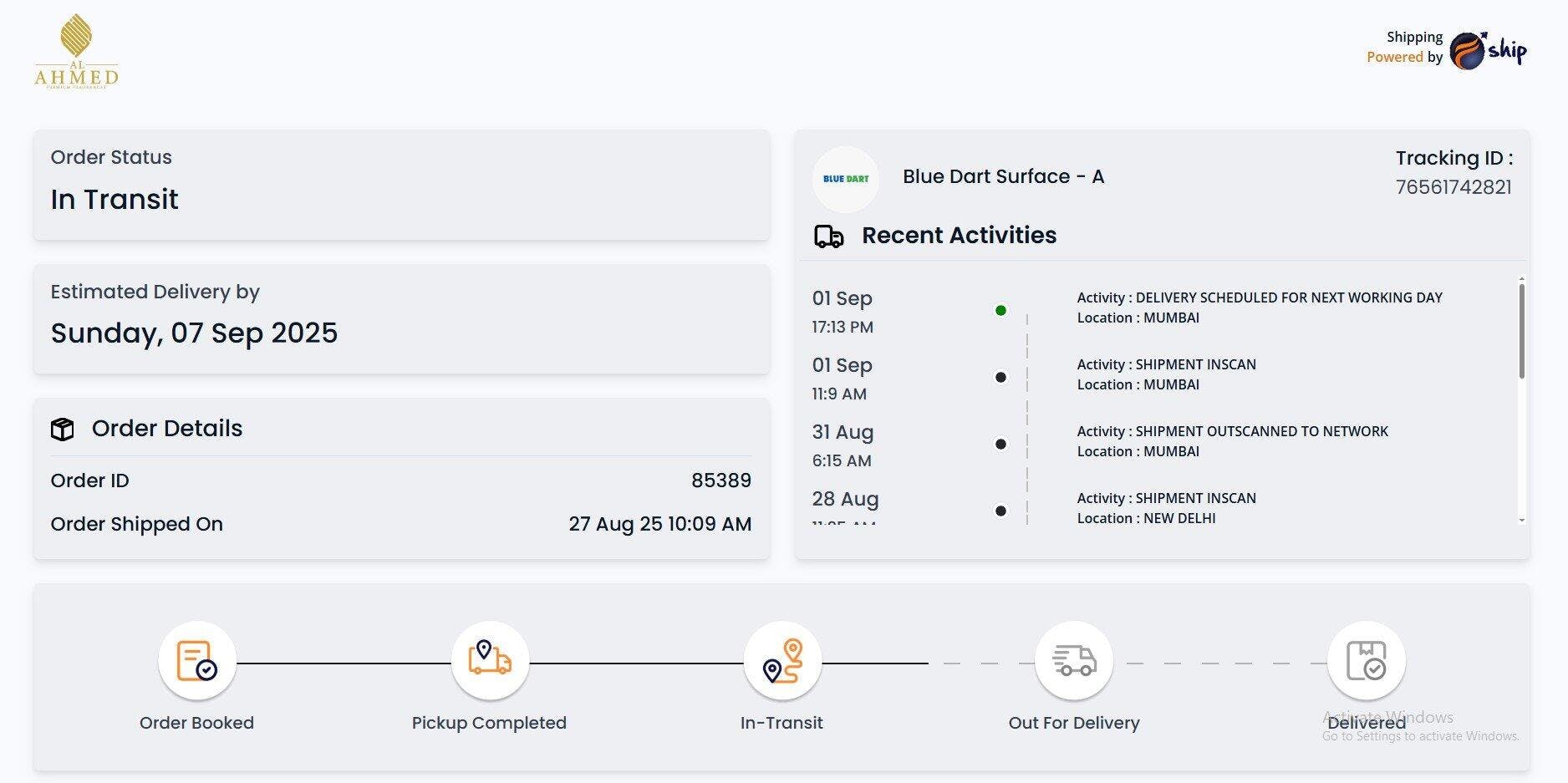
Task: Select the Pickup Completed truck icon
Action: (490, 661)
